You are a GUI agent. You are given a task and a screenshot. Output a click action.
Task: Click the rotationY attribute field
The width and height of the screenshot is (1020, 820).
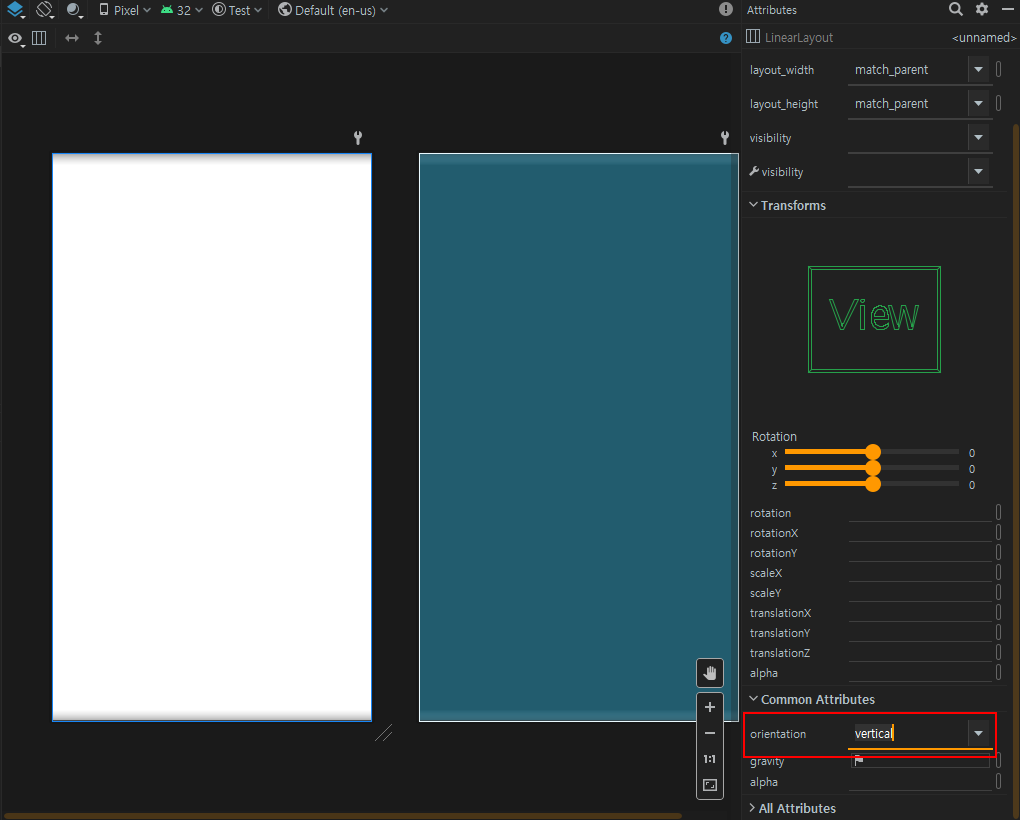click(x=920, y=553)
